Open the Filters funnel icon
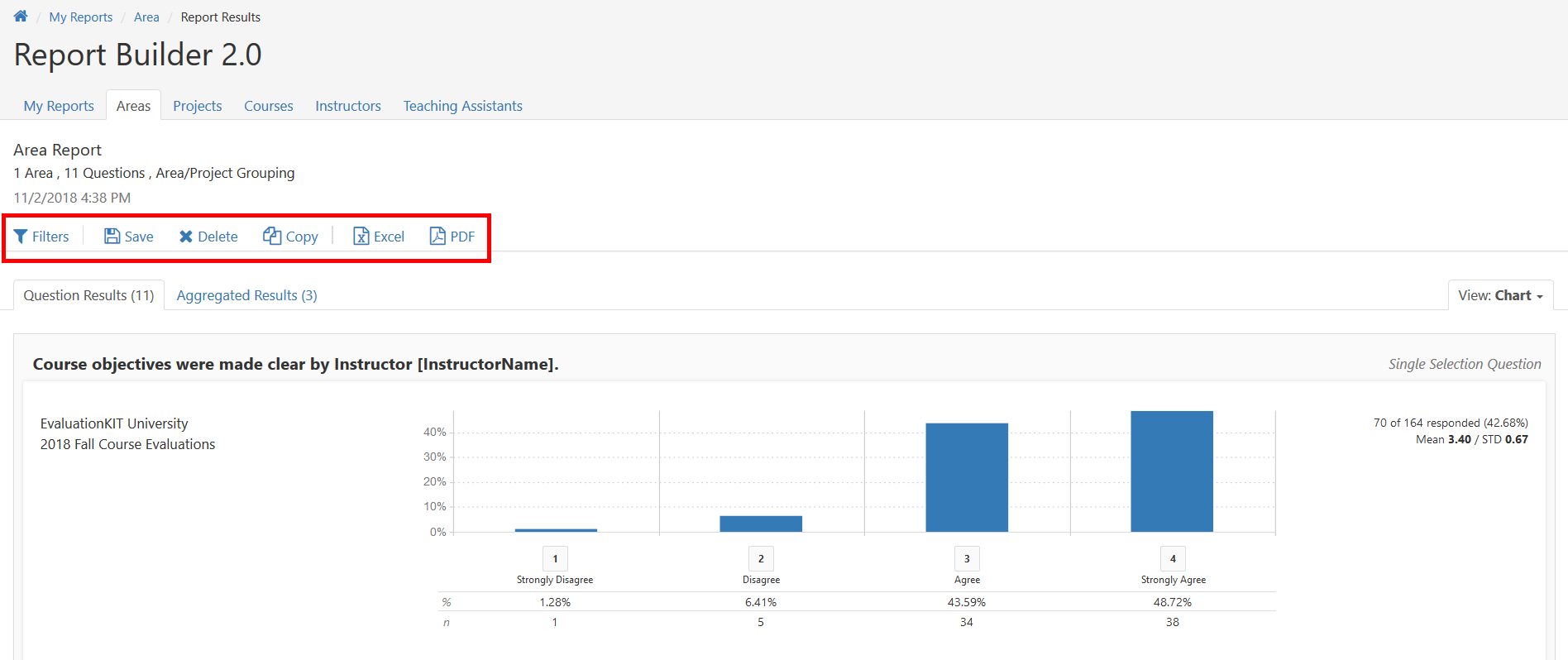1568x660 pixels. (21, 237)
